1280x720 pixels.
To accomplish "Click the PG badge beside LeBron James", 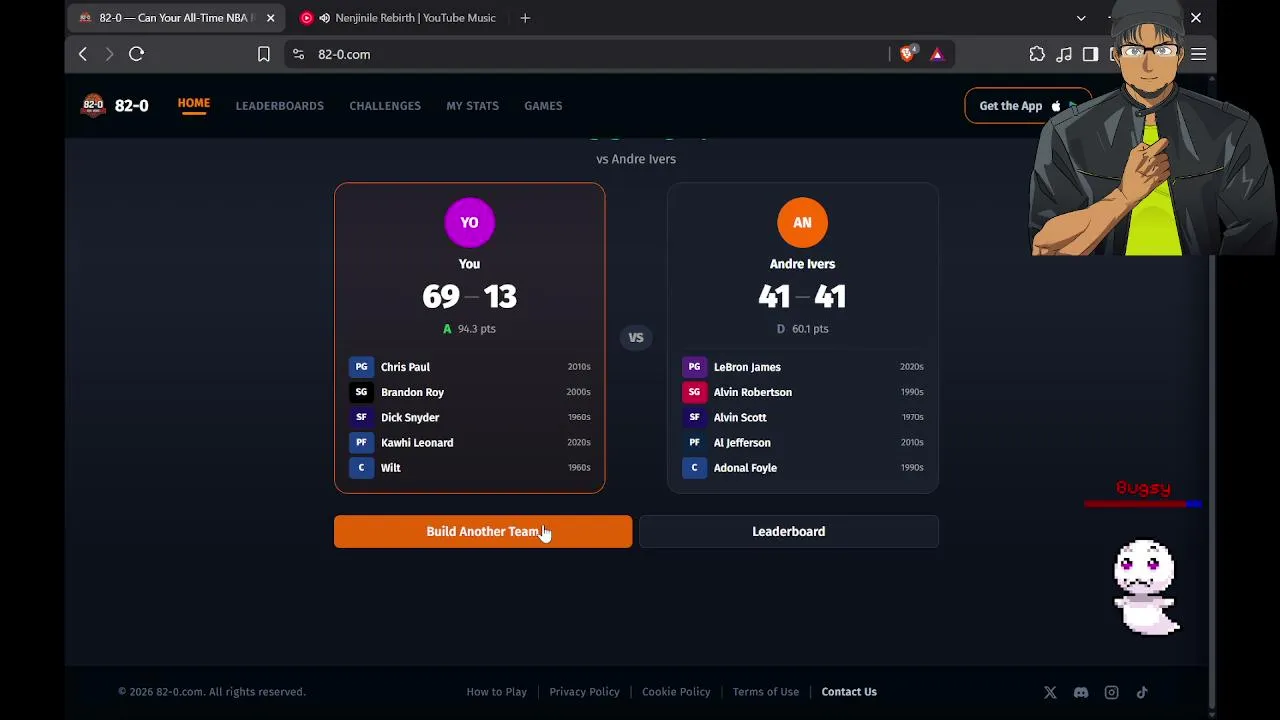I will click(x=694, y=367).
